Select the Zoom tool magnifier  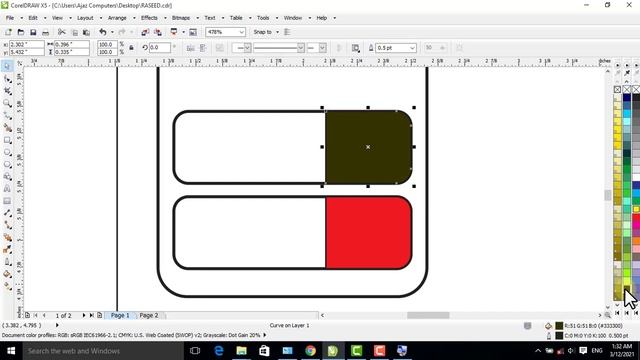[7, 103]
